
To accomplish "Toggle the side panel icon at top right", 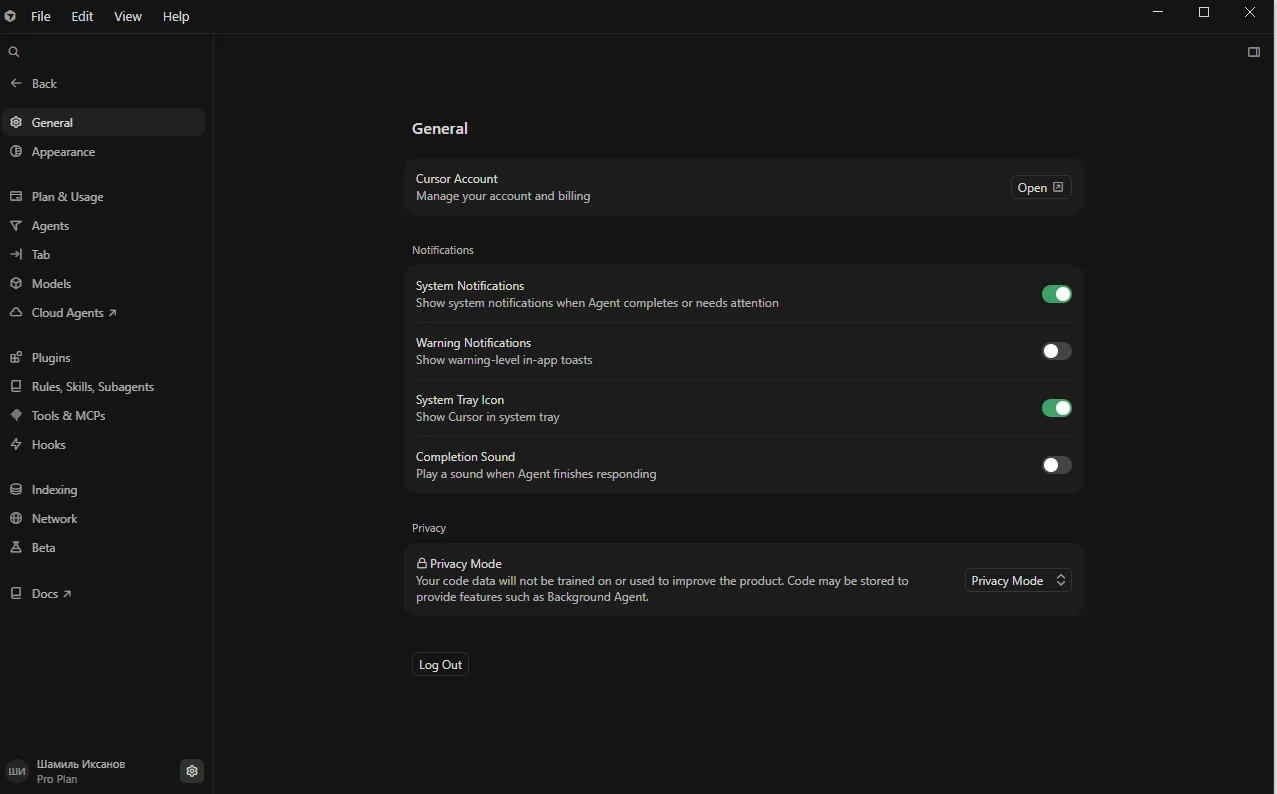I will coord(1254,52).
